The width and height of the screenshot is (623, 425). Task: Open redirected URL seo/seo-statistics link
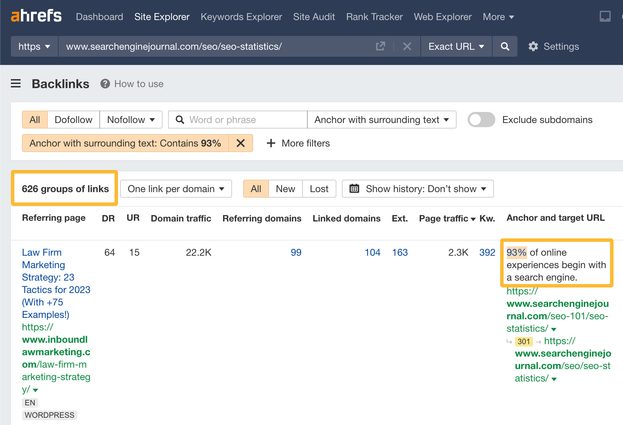563,359
